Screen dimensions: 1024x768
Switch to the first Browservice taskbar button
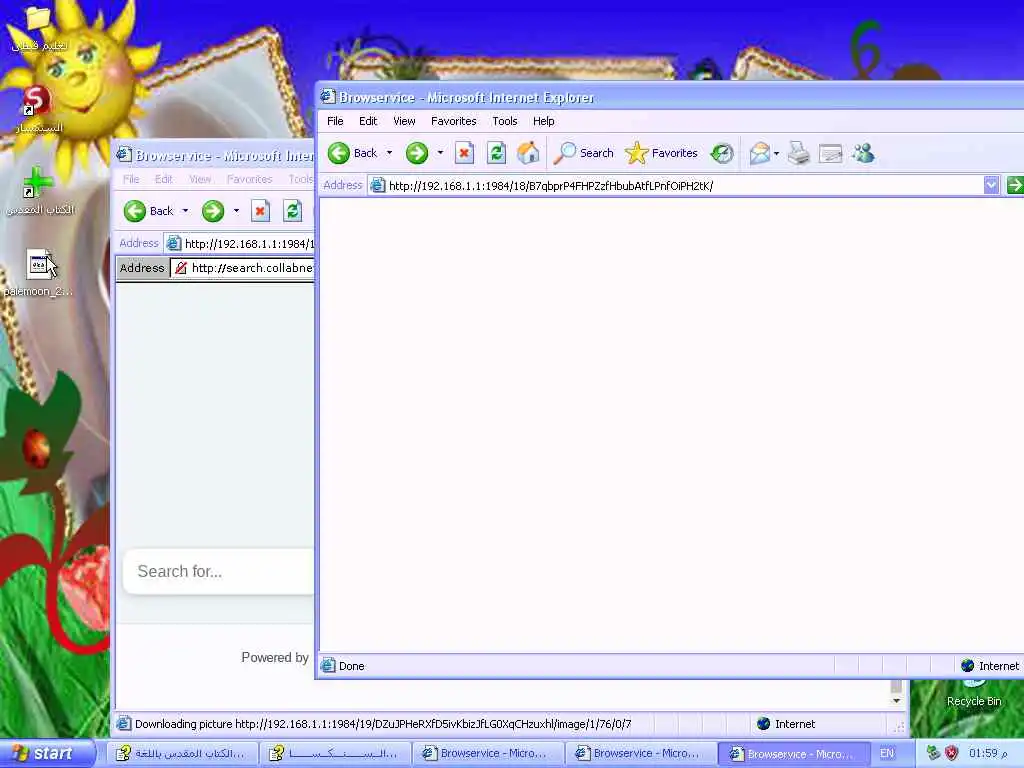click(x=488, y=753)
